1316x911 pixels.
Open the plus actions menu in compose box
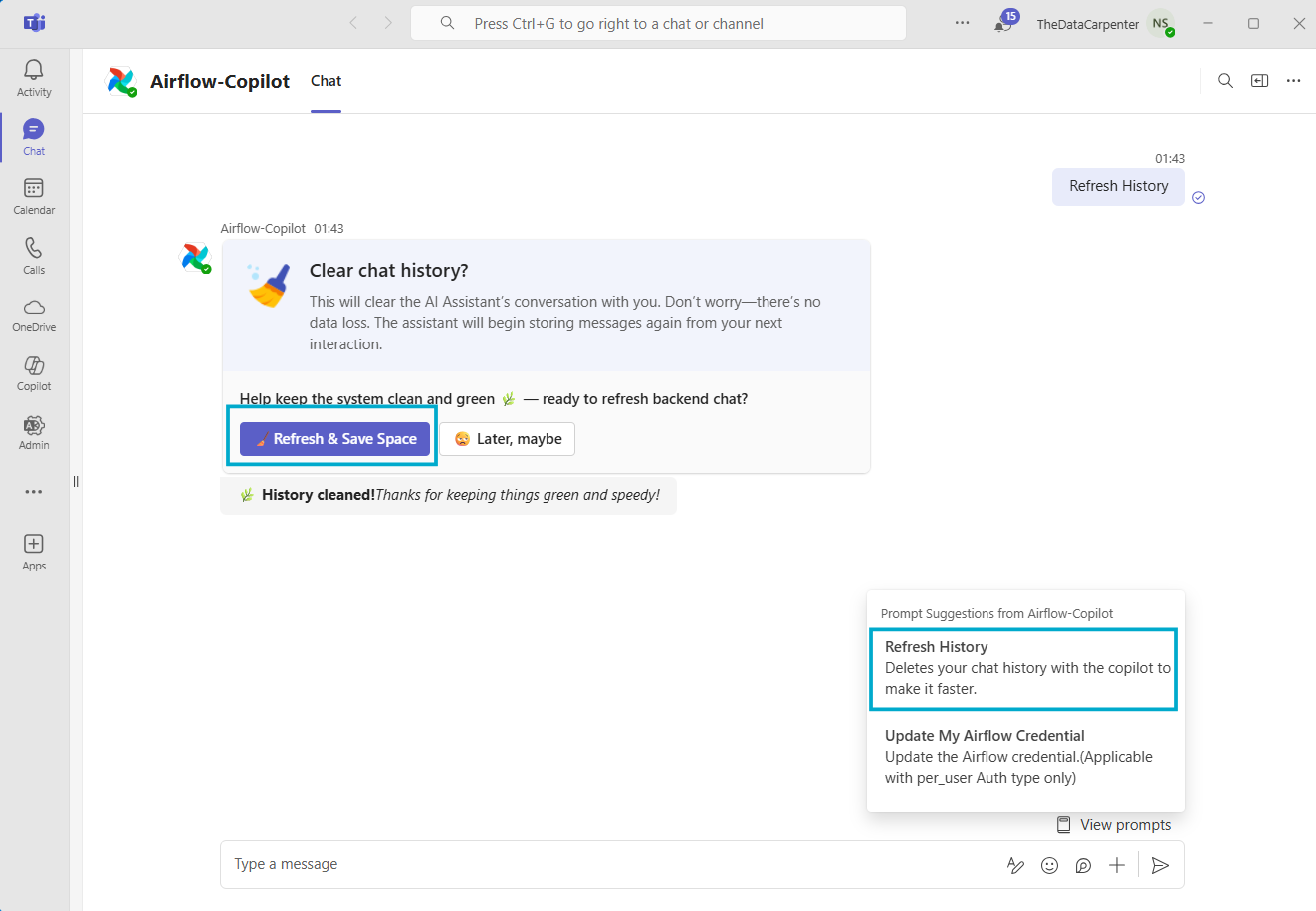[1117, 865]
